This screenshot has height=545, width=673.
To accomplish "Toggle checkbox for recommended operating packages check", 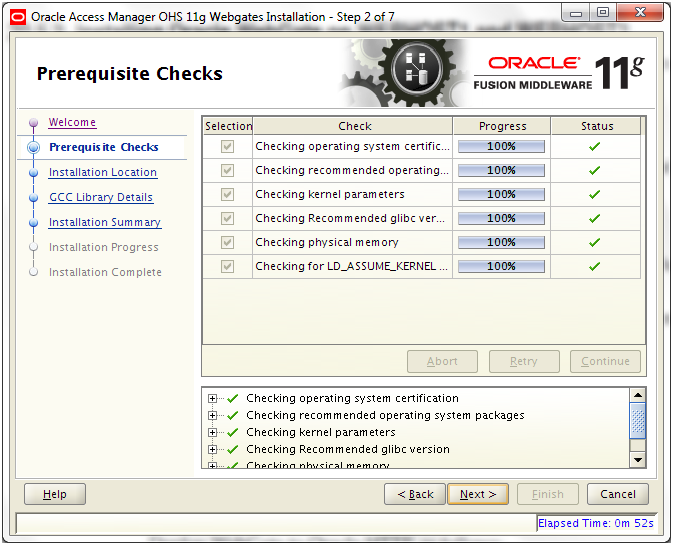I will coord(227,171).
